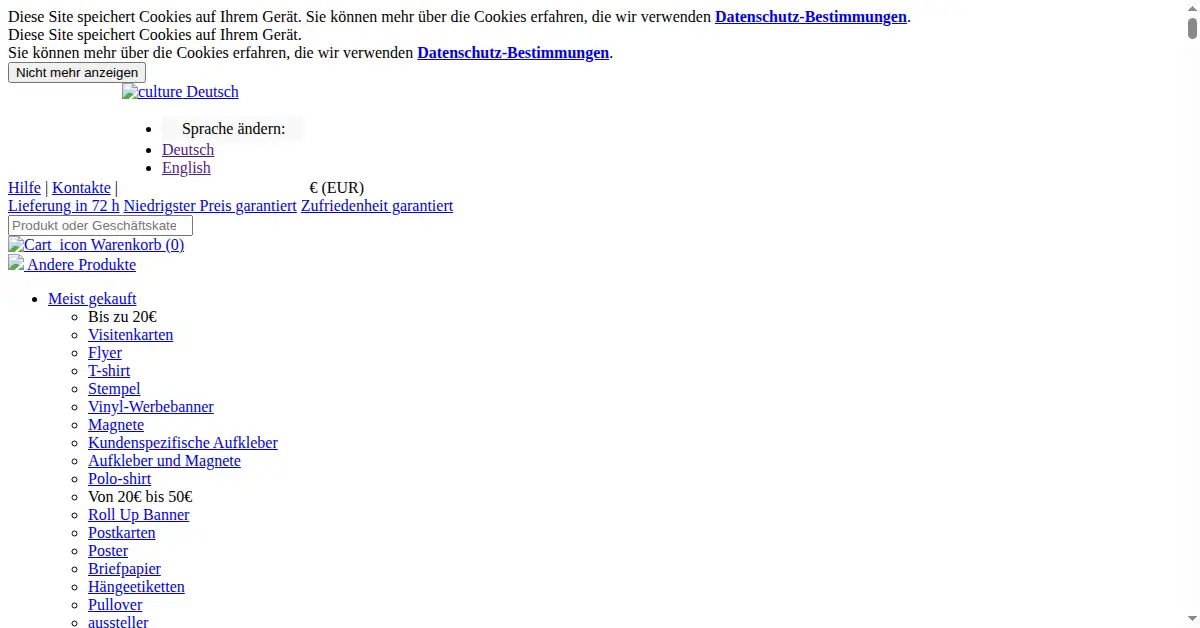Select Flyer from the product list
The image size is (1200, 628).
click(105, 353)
